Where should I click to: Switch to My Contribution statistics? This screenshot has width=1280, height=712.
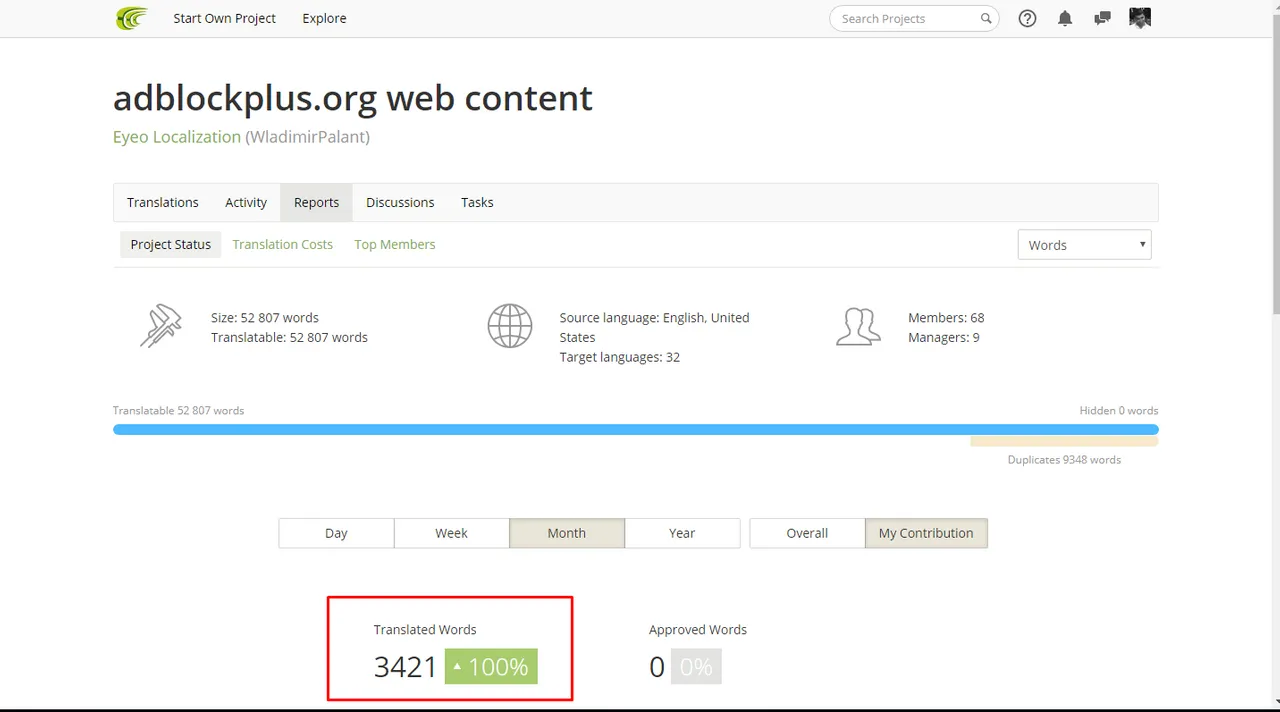pos(926,533)
